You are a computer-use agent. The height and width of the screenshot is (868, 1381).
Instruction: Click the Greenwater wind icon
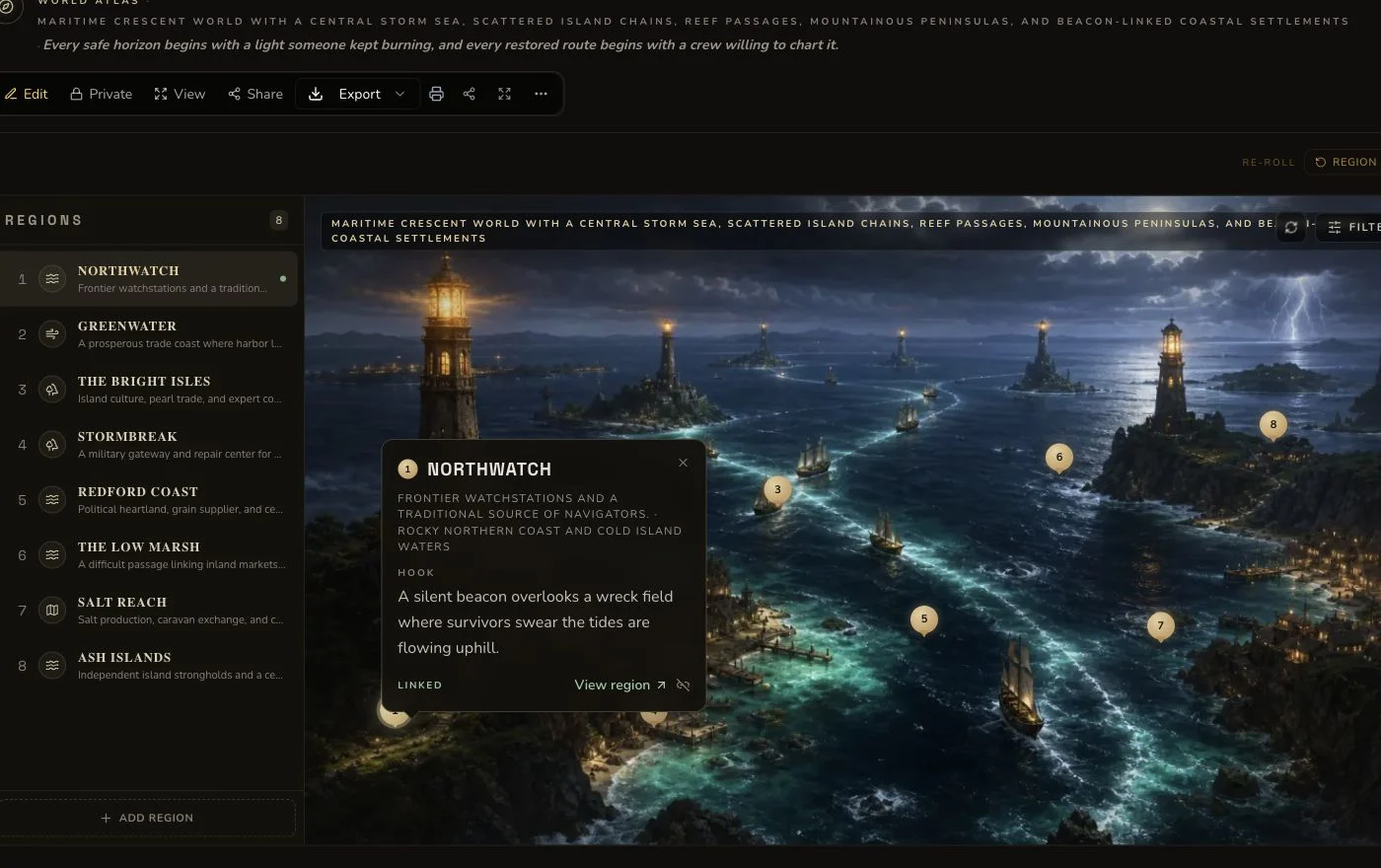52,334
